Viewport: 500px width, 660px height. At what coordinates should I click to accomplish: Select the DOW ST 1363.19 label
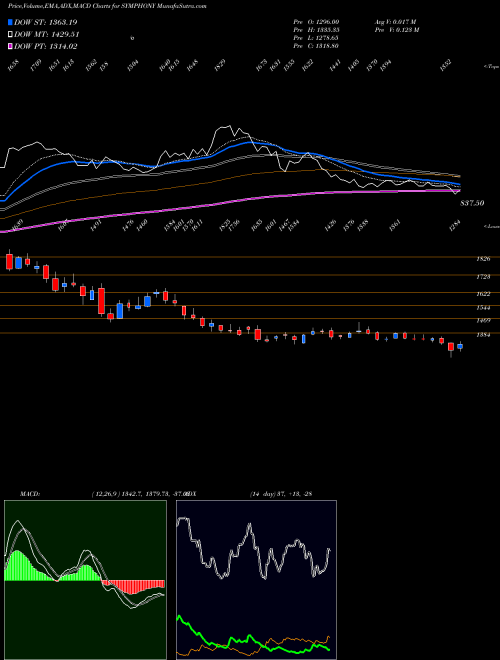(x=46, y=22)
